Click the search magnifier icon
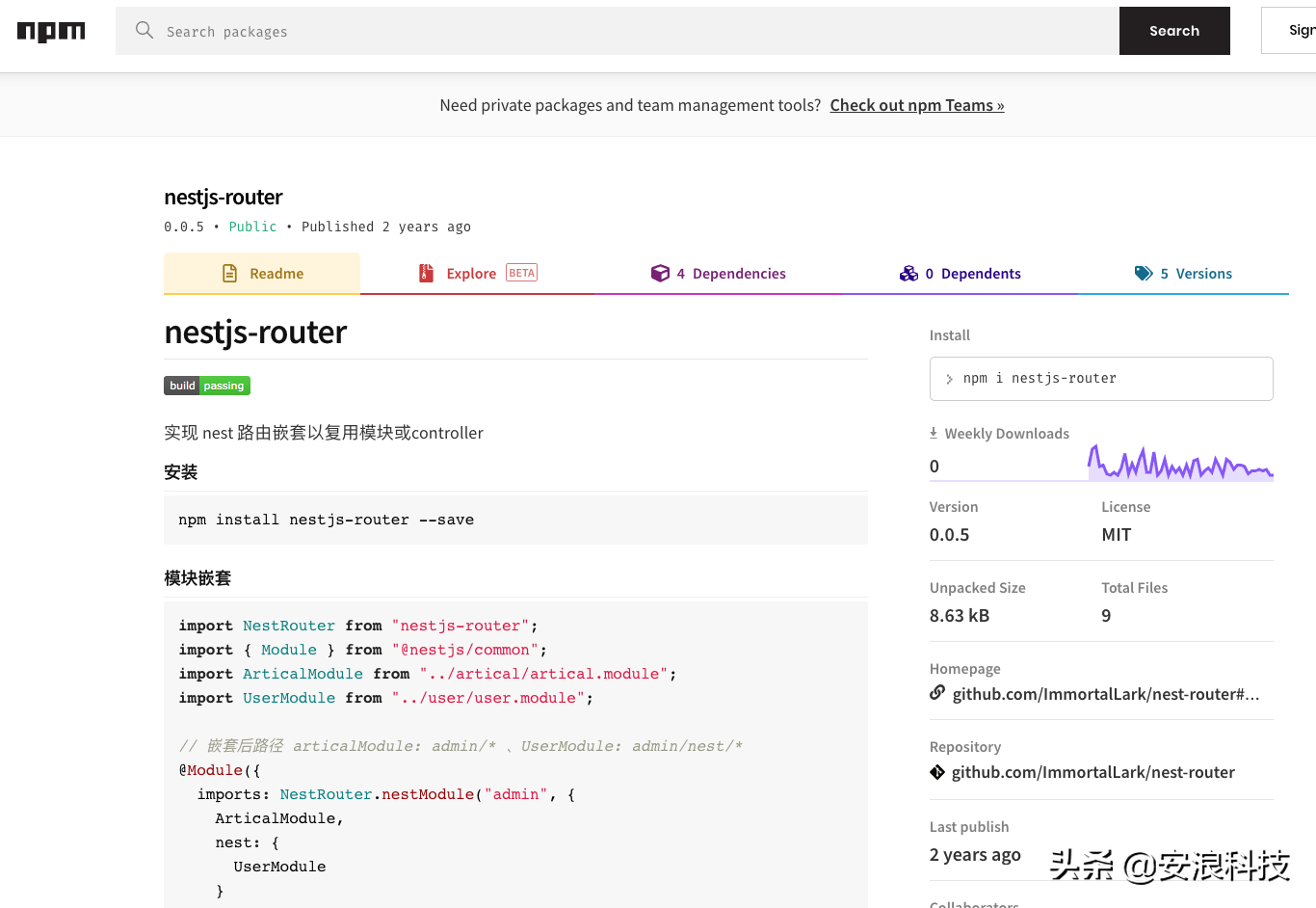Image resolution: width=1316 pixels, height=908 pixels. (145, 30)
